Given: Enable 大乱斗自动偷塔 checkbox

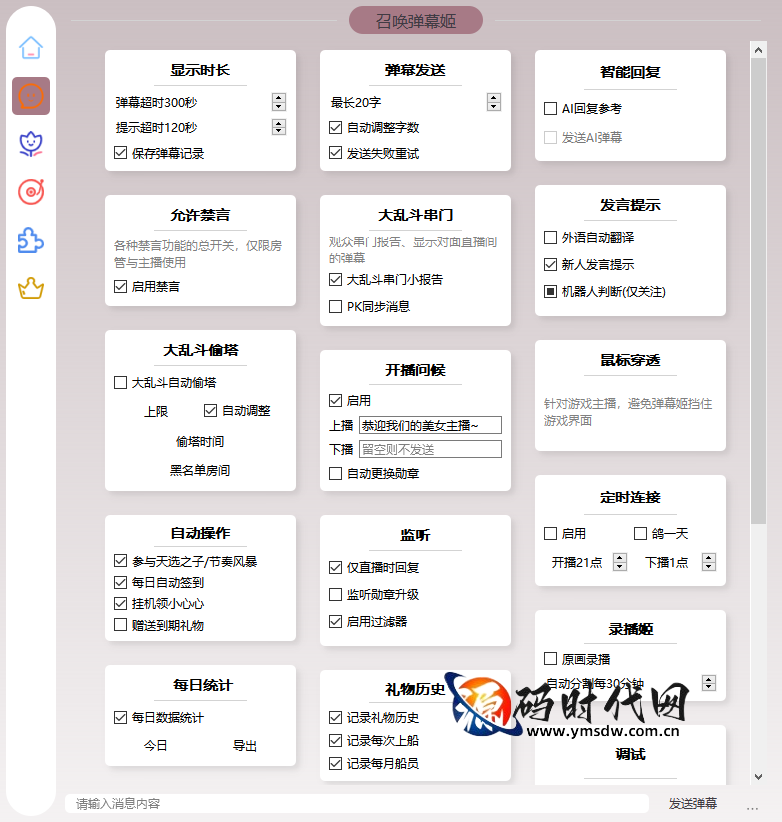Looking at the screenshot, I should (x=121, y=382).
